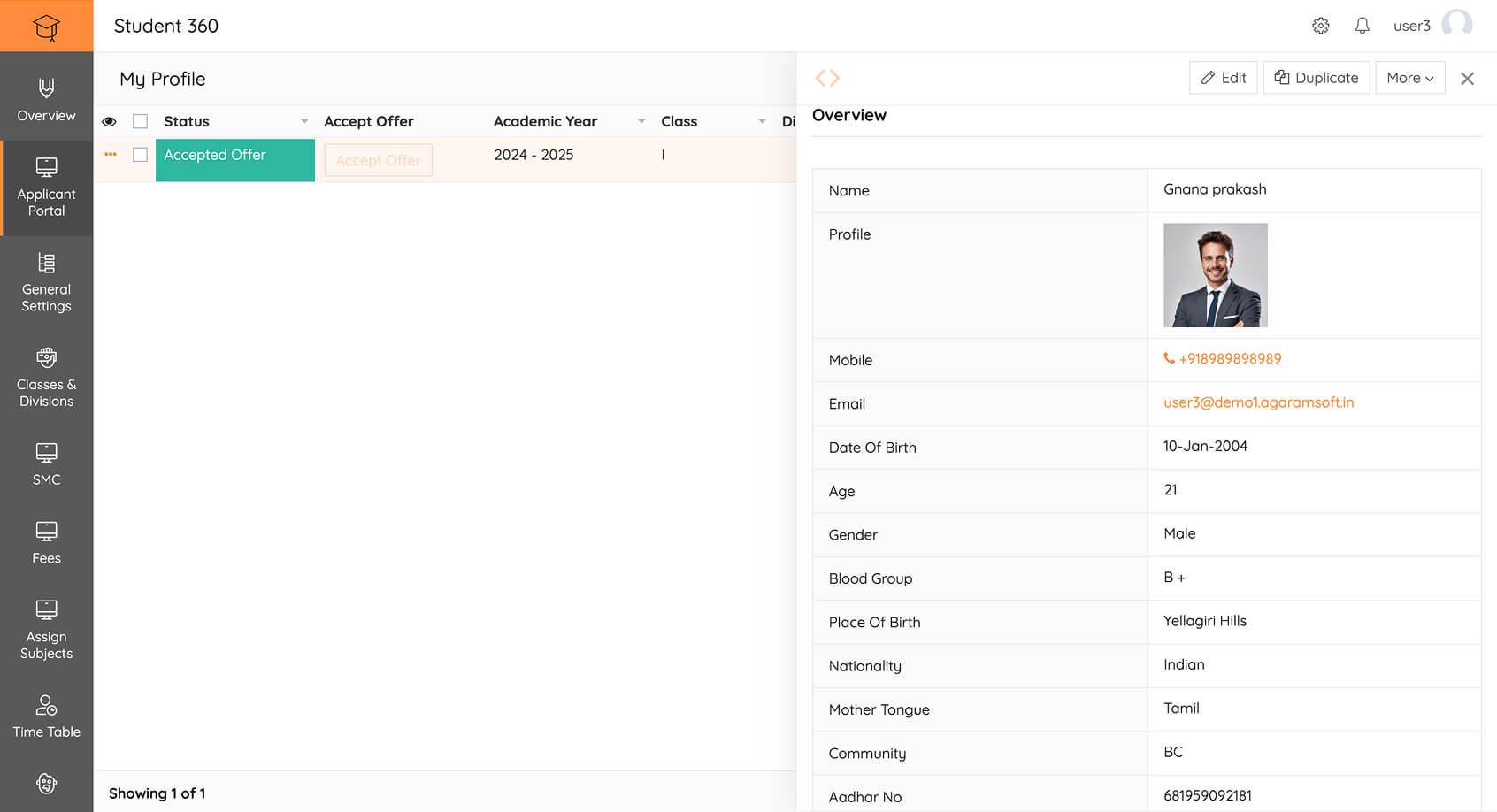Open the Applicant Portal section
This screenshot has width=1497, height=812.
[46, 188]
